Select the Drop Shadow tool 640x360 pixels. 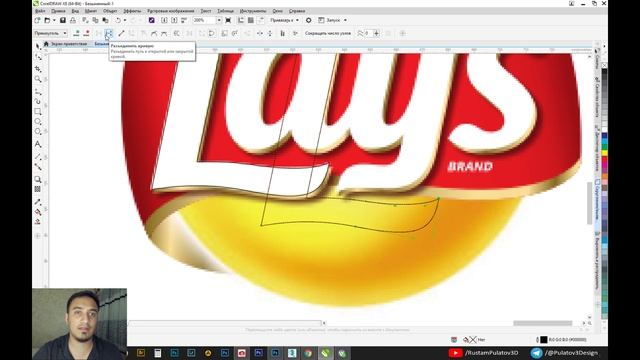[38, 179]
